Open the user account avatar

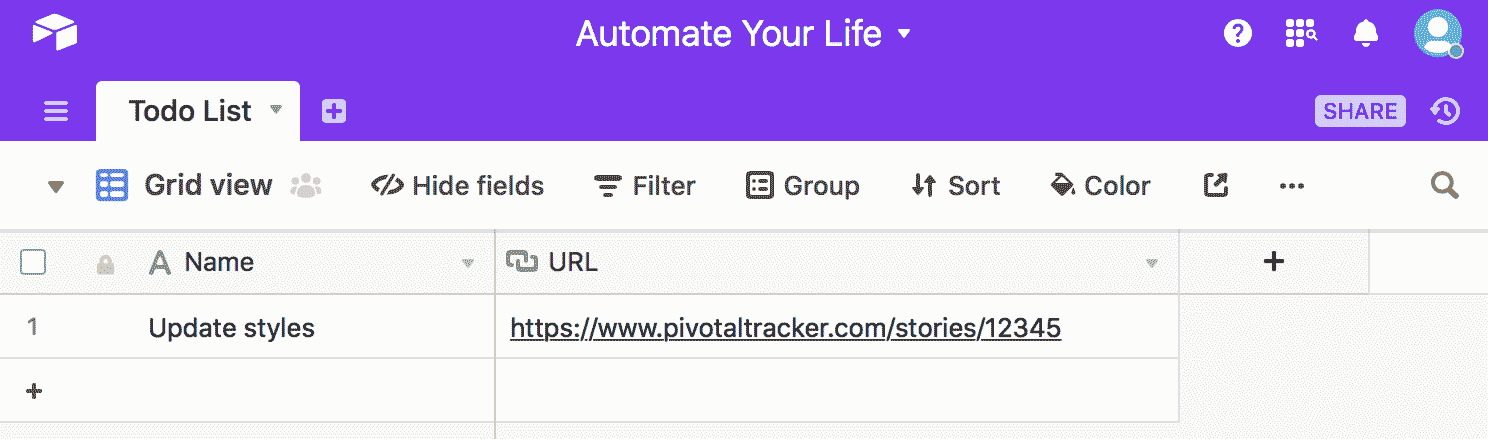1437,34
